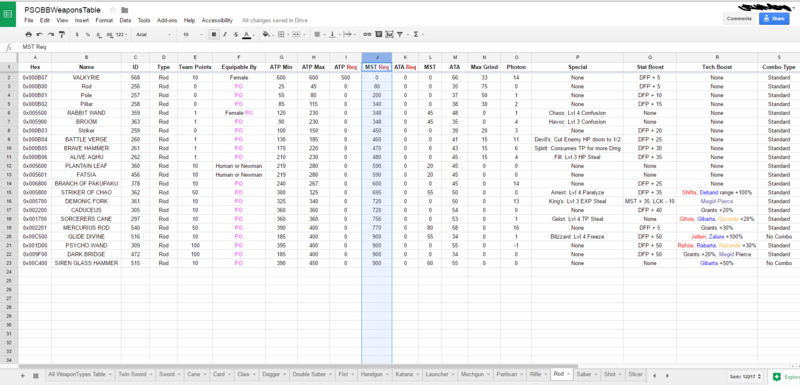This screenshot has height=385, width=800.
Task: Open the Accessibility menu
Action: 217,20
